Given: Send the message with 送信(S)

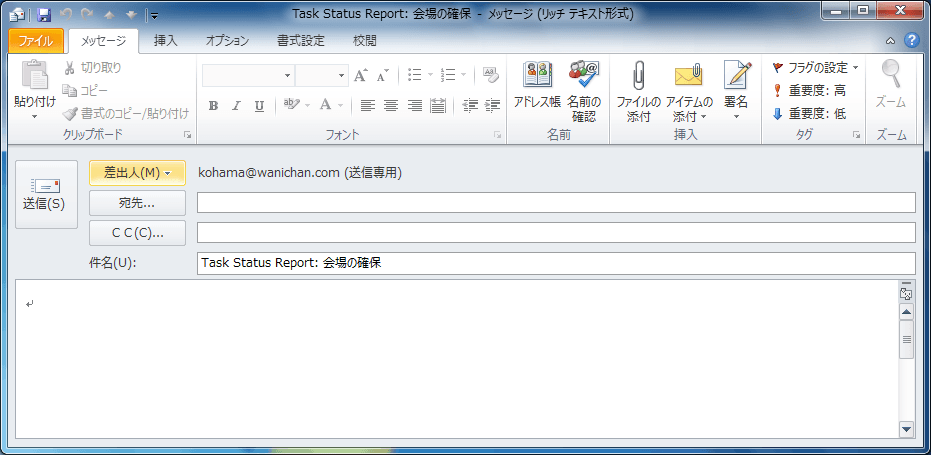Looking at the screenshot, I should 46,194.
